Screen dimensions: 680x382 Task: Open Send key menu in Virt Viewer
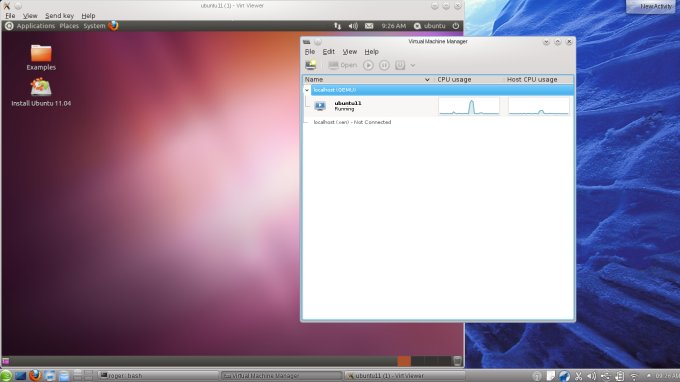click(x=59, y=16)
